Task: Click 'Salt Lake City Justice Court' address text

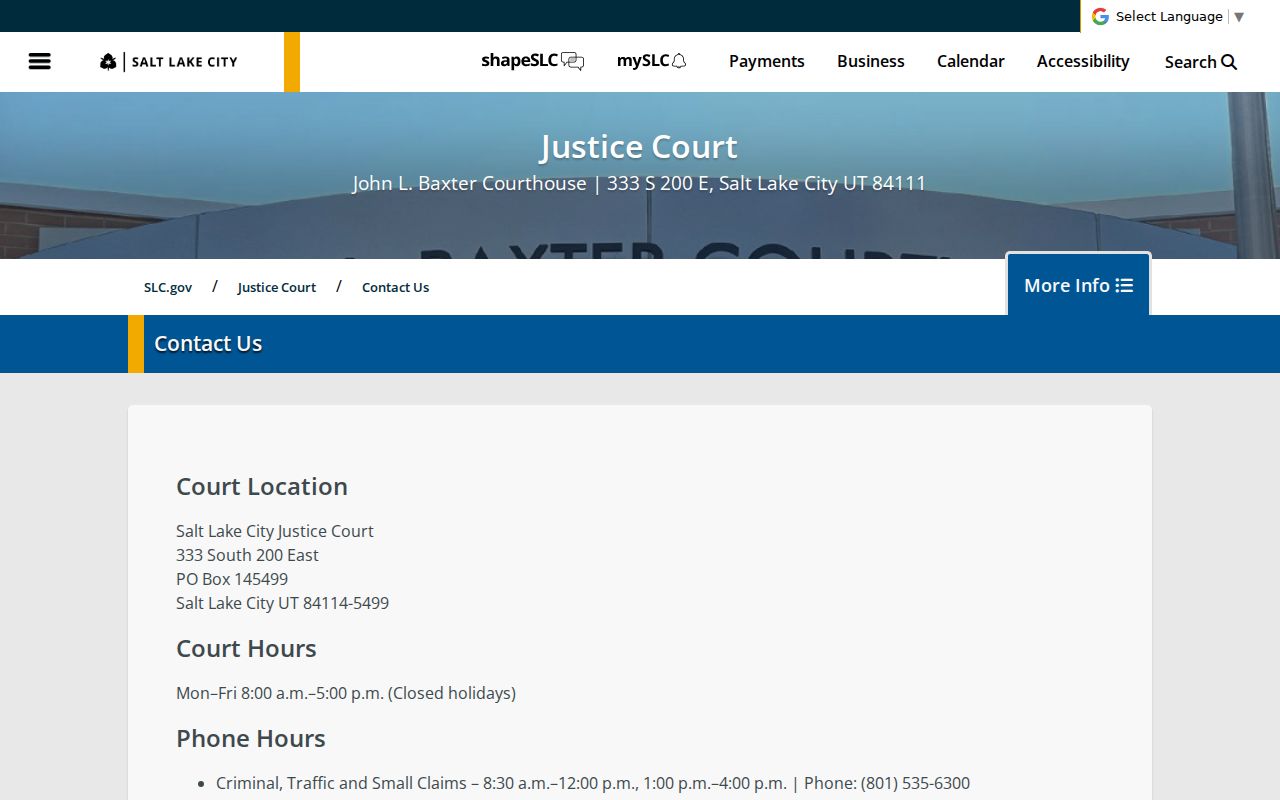Action: [275, 531]
